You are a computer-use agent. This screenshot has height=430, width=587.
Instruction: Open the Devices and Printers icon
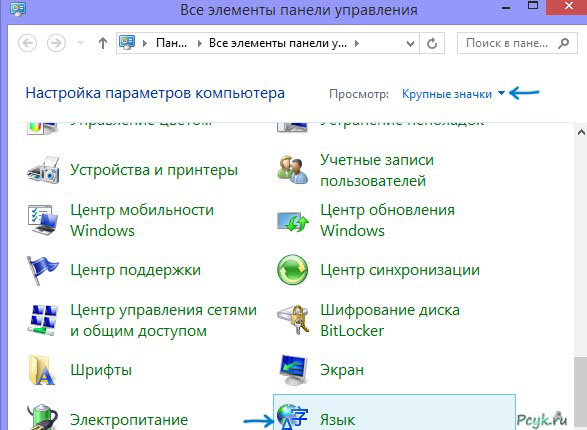coord(43,170)
